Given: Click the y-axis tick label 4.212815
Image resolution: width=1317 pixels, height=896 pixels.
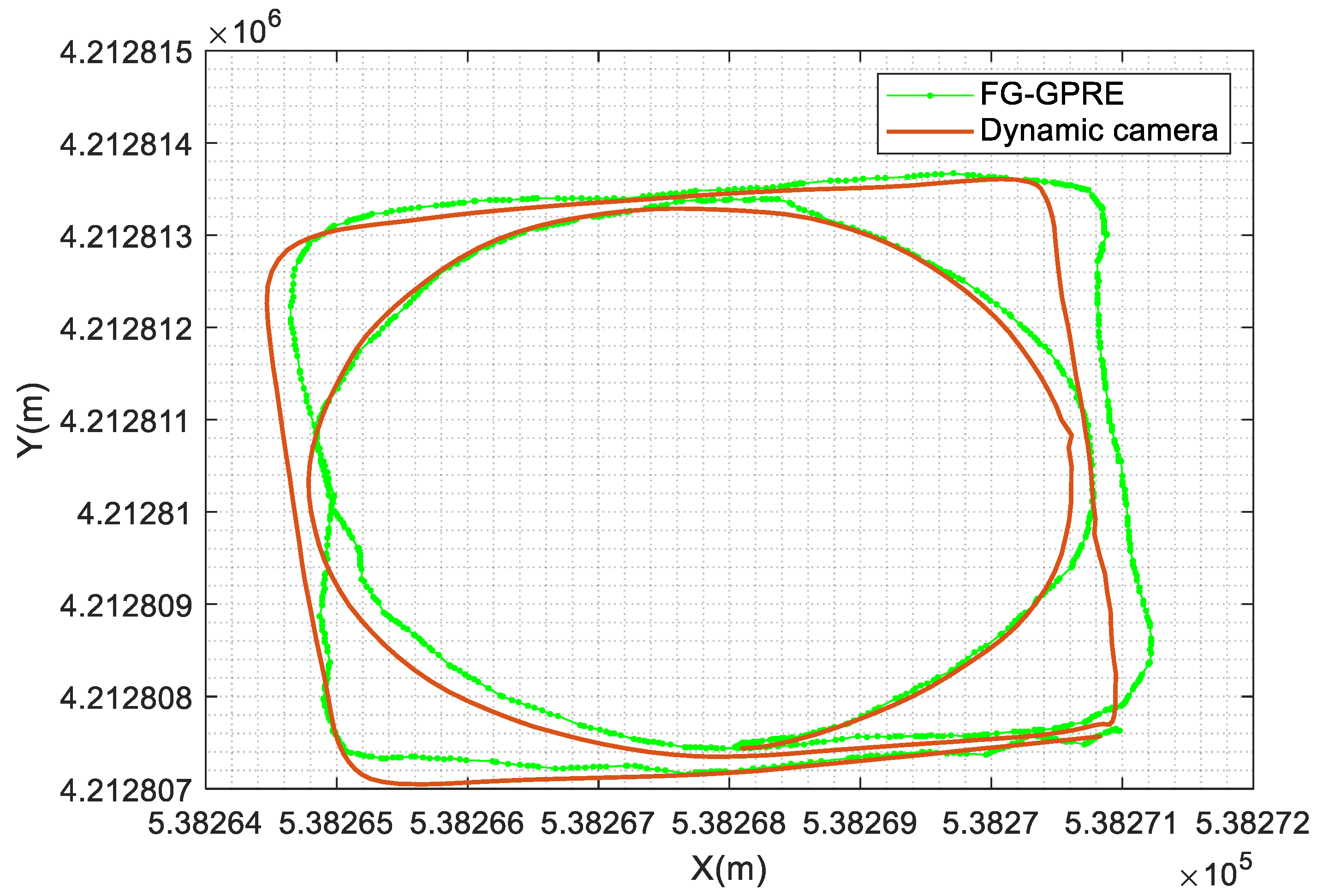Looking at the screenshot, I should [x=126, y=53].
